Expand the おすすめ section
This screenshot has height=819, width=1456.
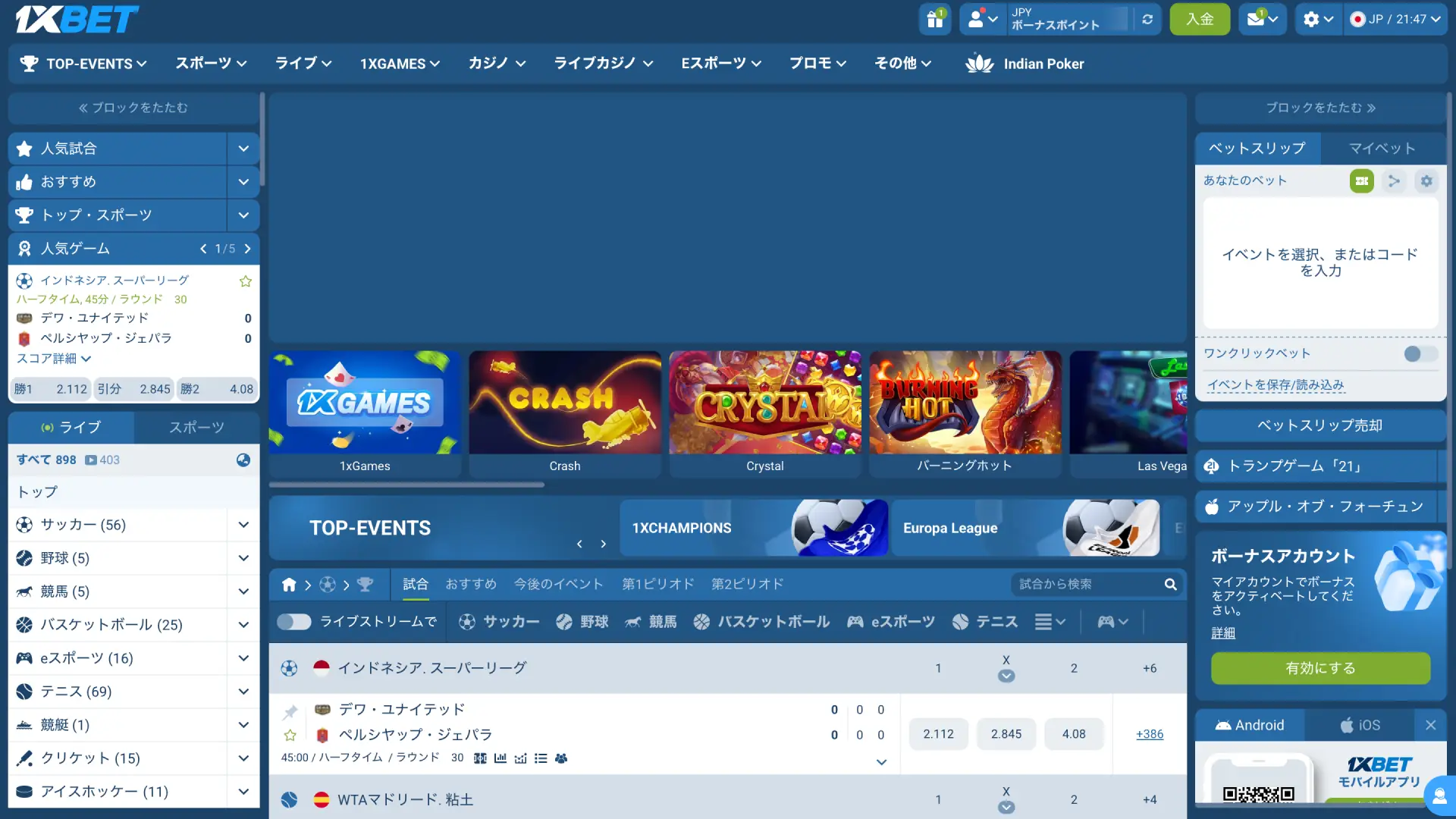coord(243,182)
